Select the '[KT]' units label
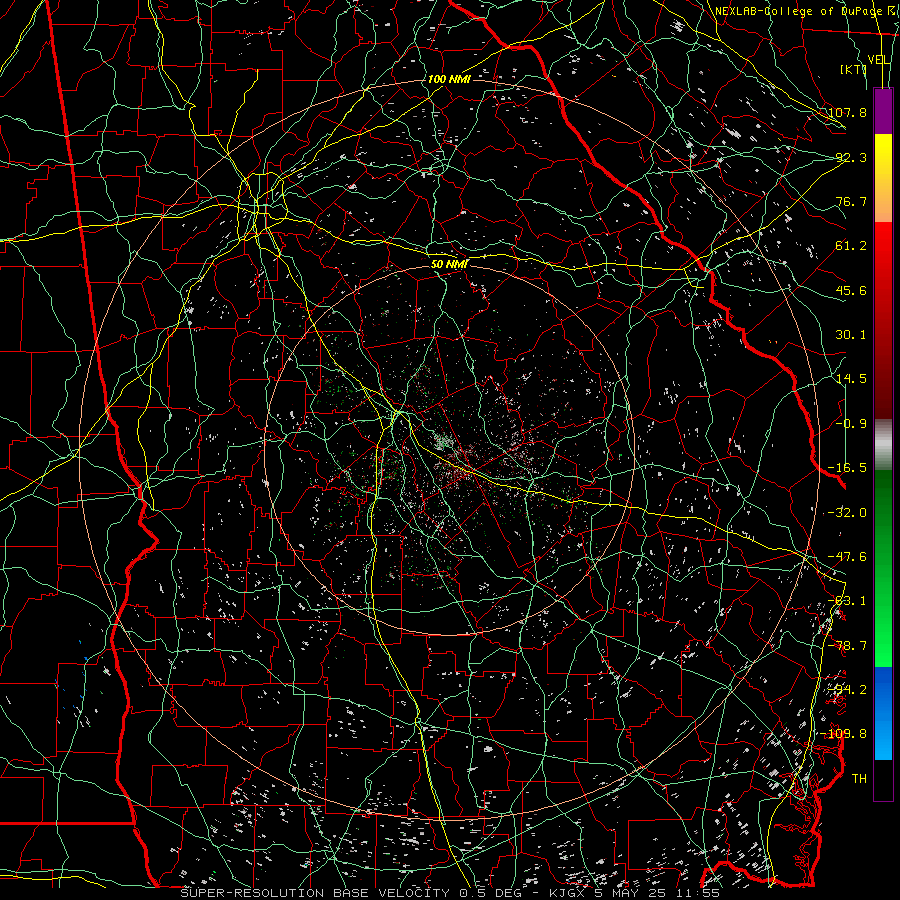Image resolution: width=900 pixels, height=900 pixels. tap(853, 69)
